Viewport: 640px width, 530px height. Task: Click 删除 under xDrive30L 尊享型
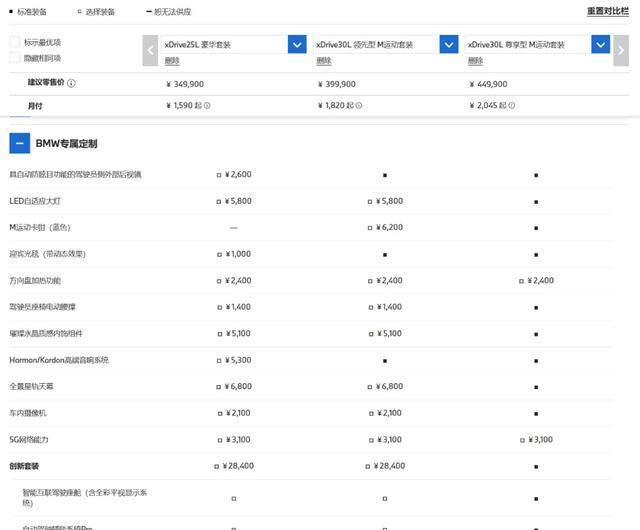(x=475, y=61)
